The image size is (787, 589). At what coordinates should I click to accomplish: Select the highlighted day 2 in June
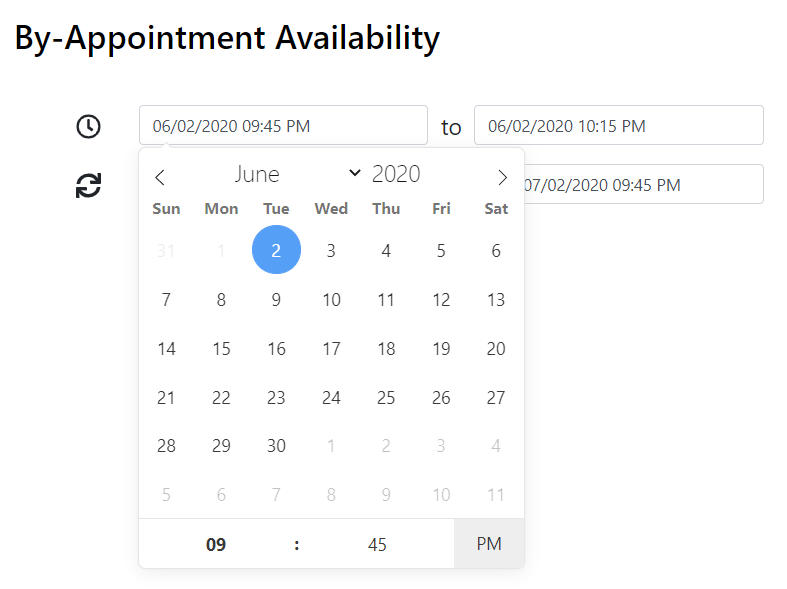276,250
